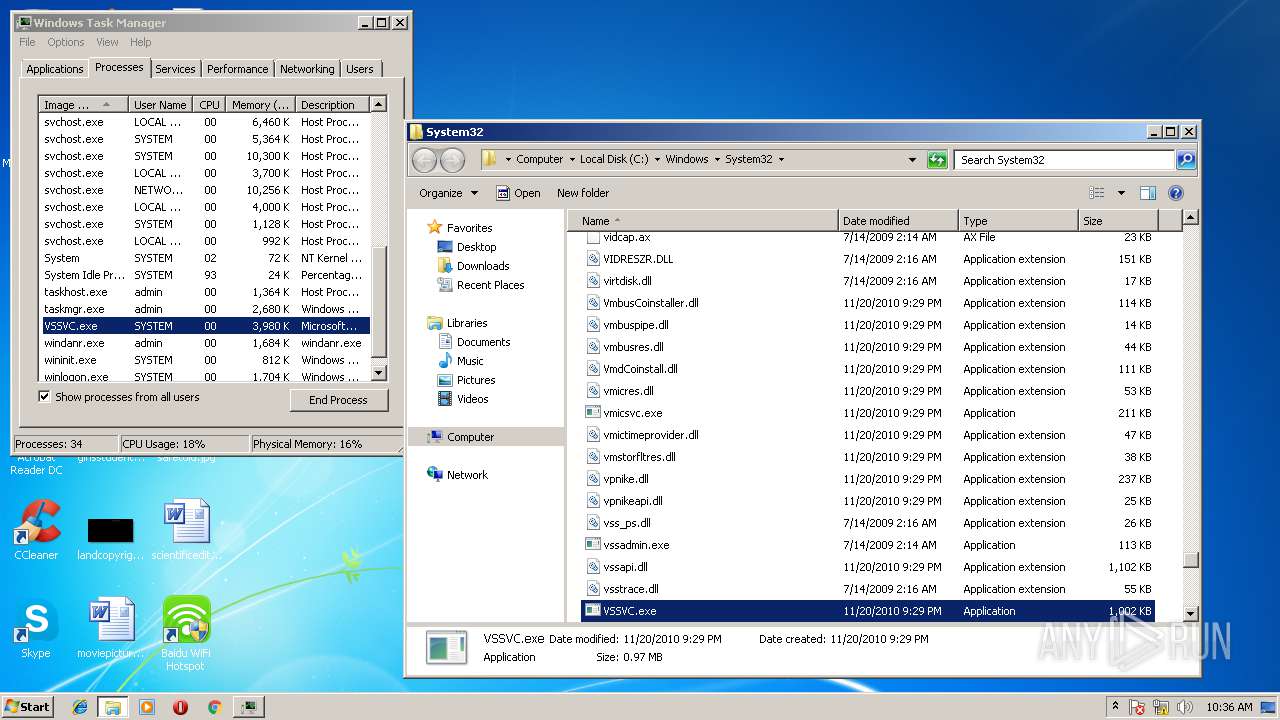The height and width of the screenshot is (720, 1280).
Task: Expand the Computer breadcrumb arrow
Action: (571, 160)
